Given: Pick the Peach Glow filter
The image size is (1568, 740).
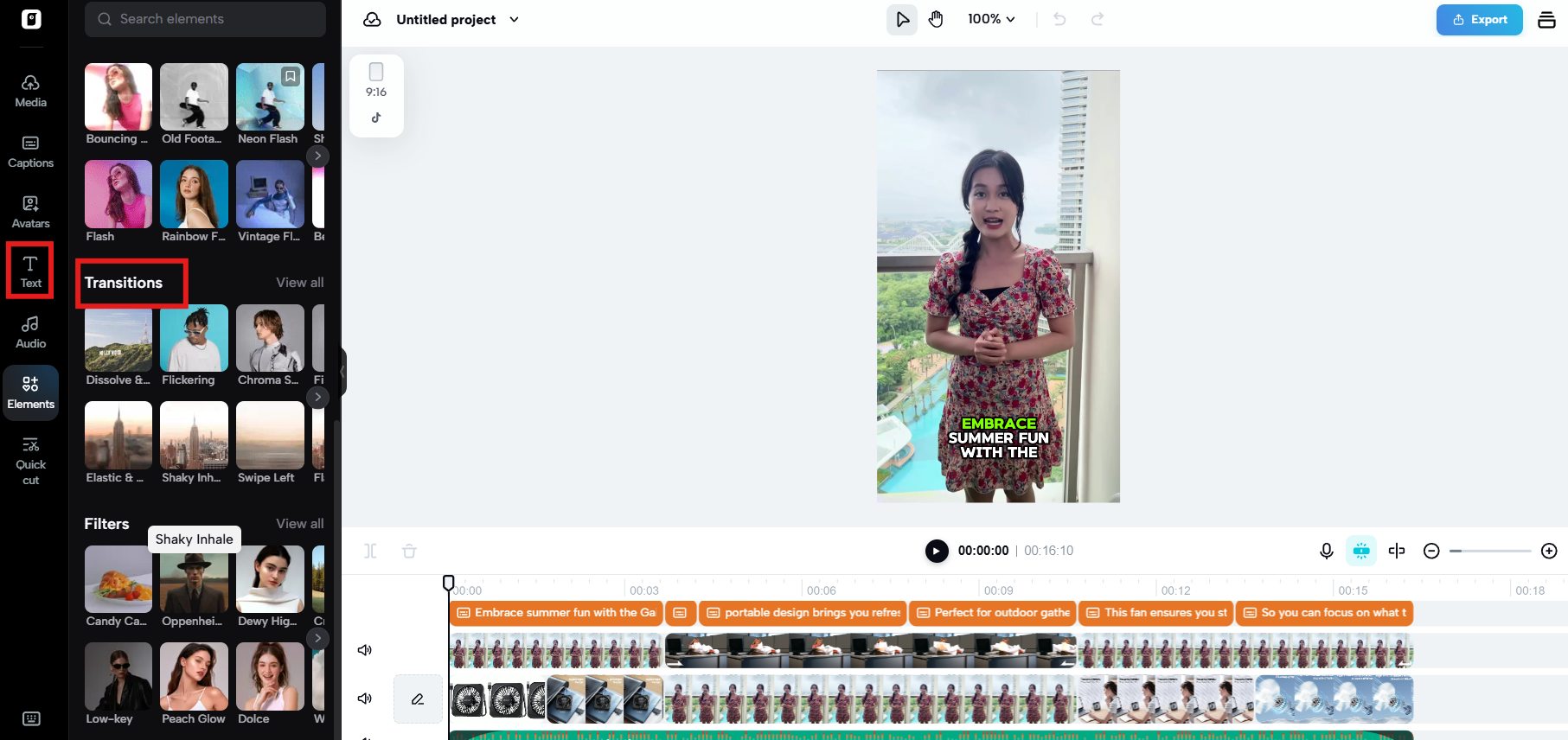Looking at the screenshot, I should (x=194, y=677).
